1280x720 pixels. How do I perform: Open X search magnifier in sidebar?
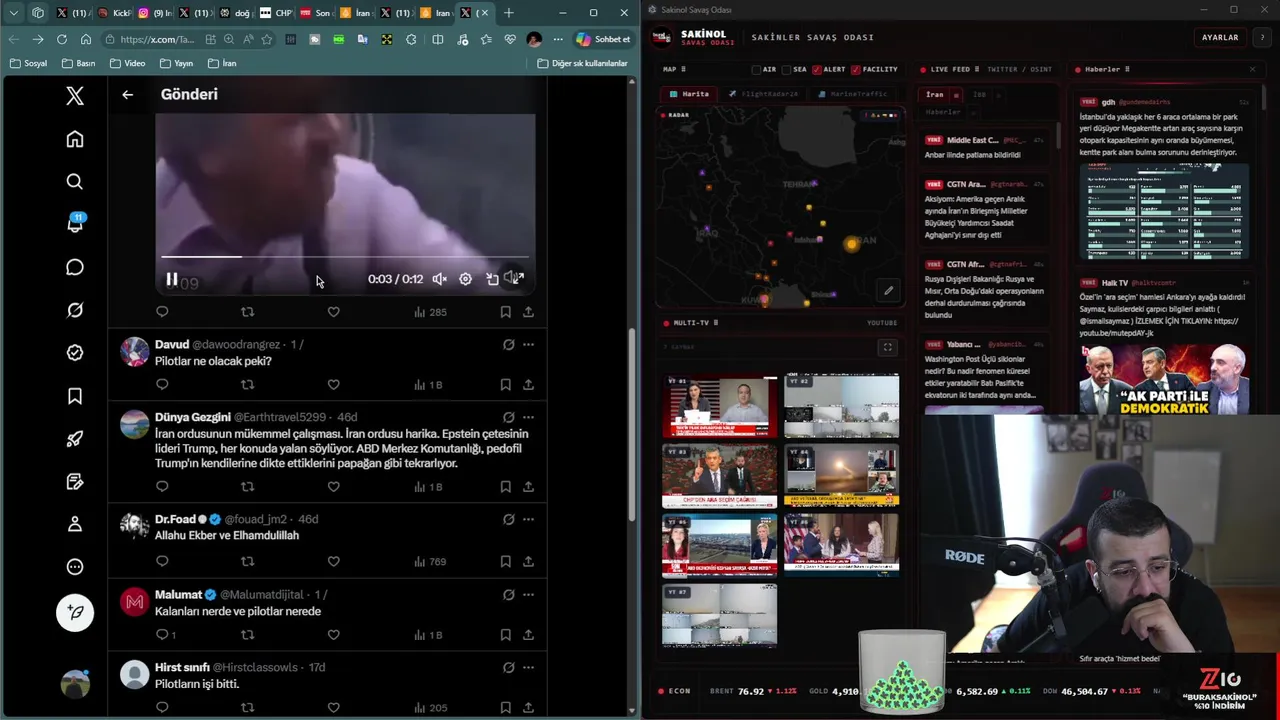(75, 182)
